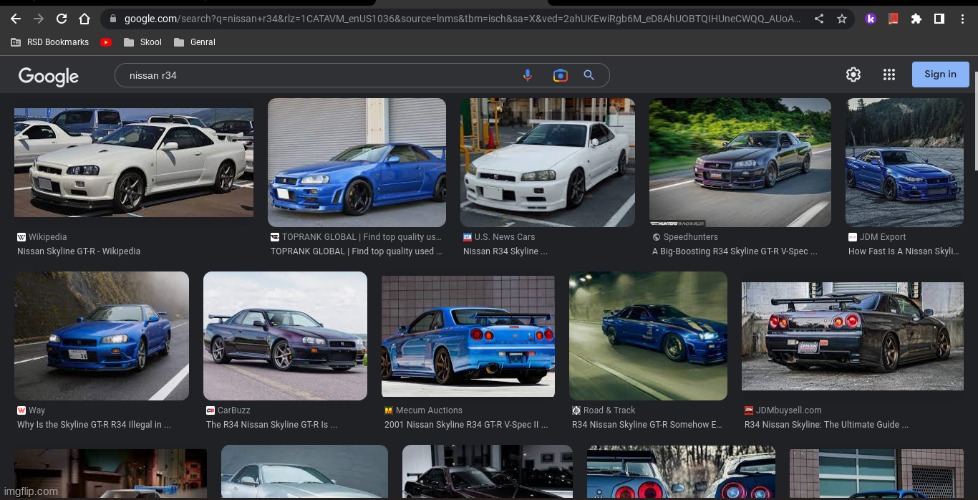Click 'Why Is the Skyline GT-R R34 Illegal in' title
The image size is (978, 500).
tap(94, 425)
